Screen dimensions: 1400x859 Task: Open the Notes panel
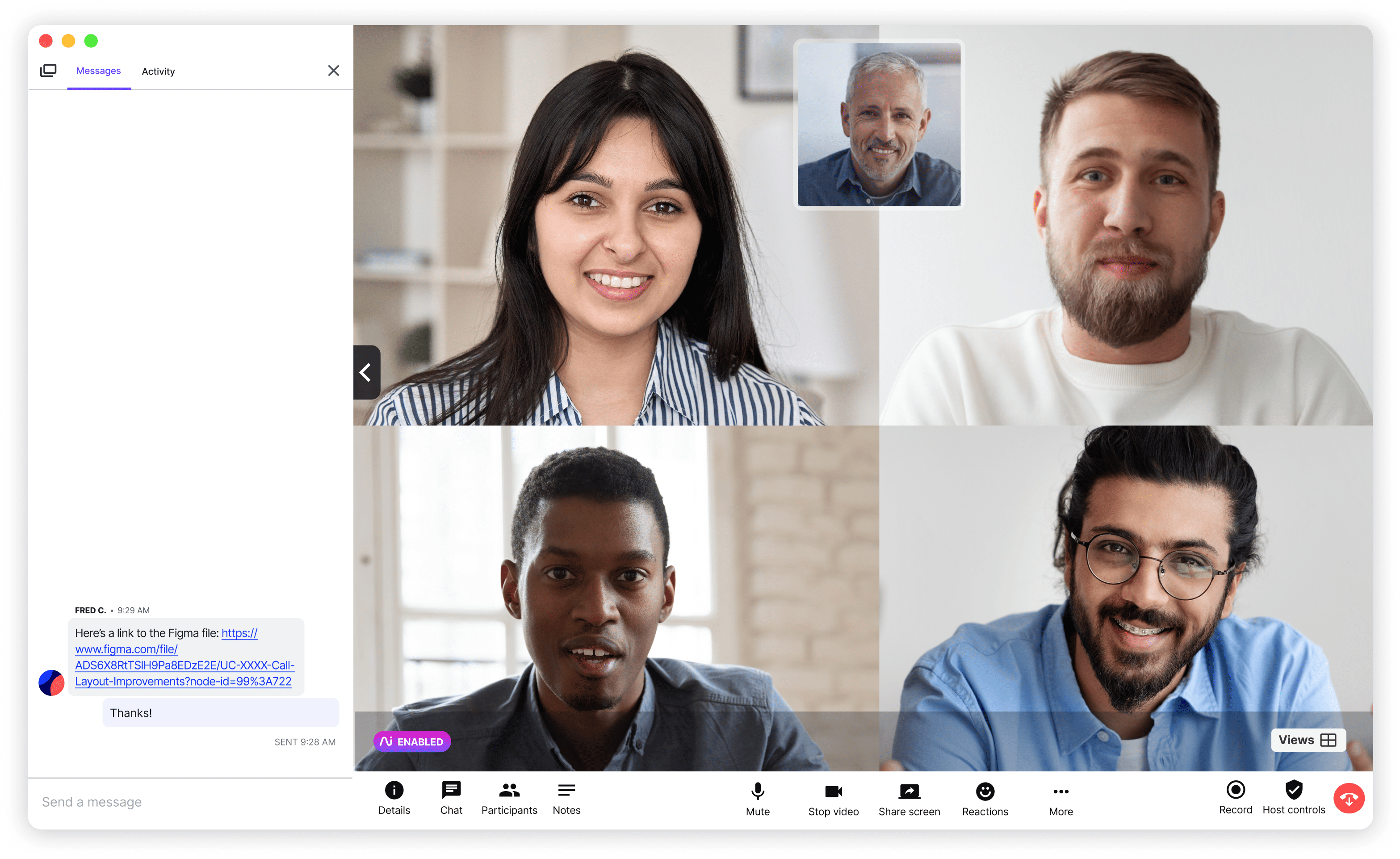(566, 798)
